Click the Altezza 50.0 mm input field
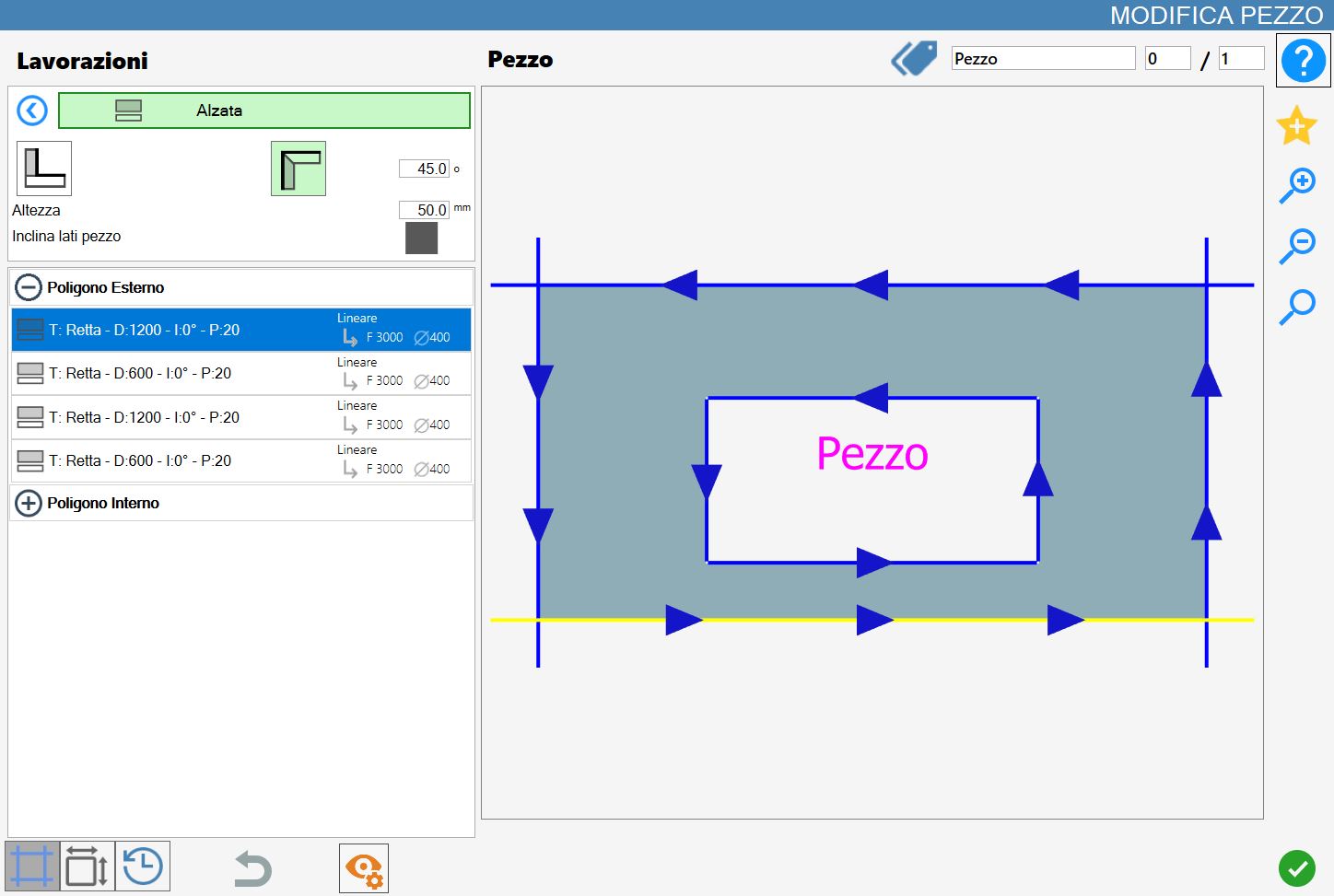The width and height of the screenshot is (1334, 896). (x=424, y=210)
